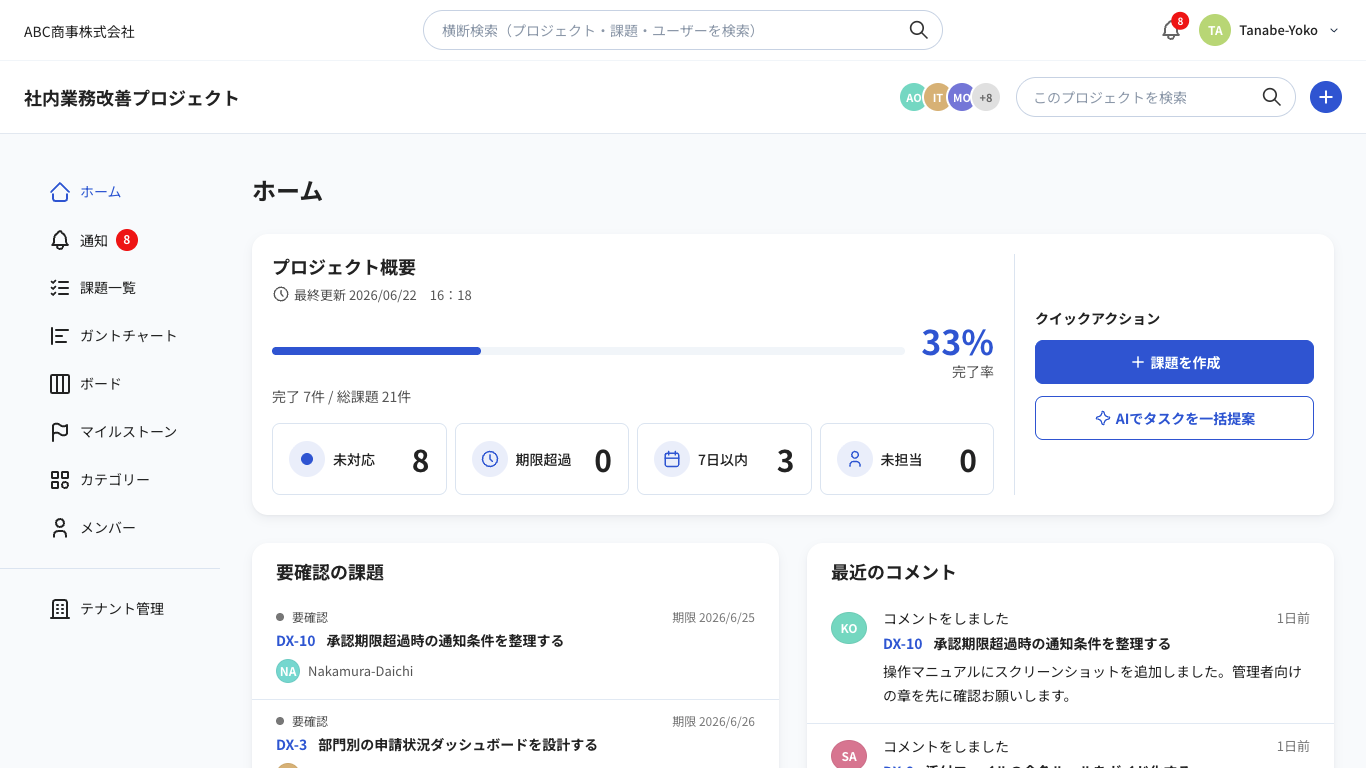Viewport: 1366px width, 768px height.
Task: Click the home icon in sidebar
Action: click(x=60, y=192)
